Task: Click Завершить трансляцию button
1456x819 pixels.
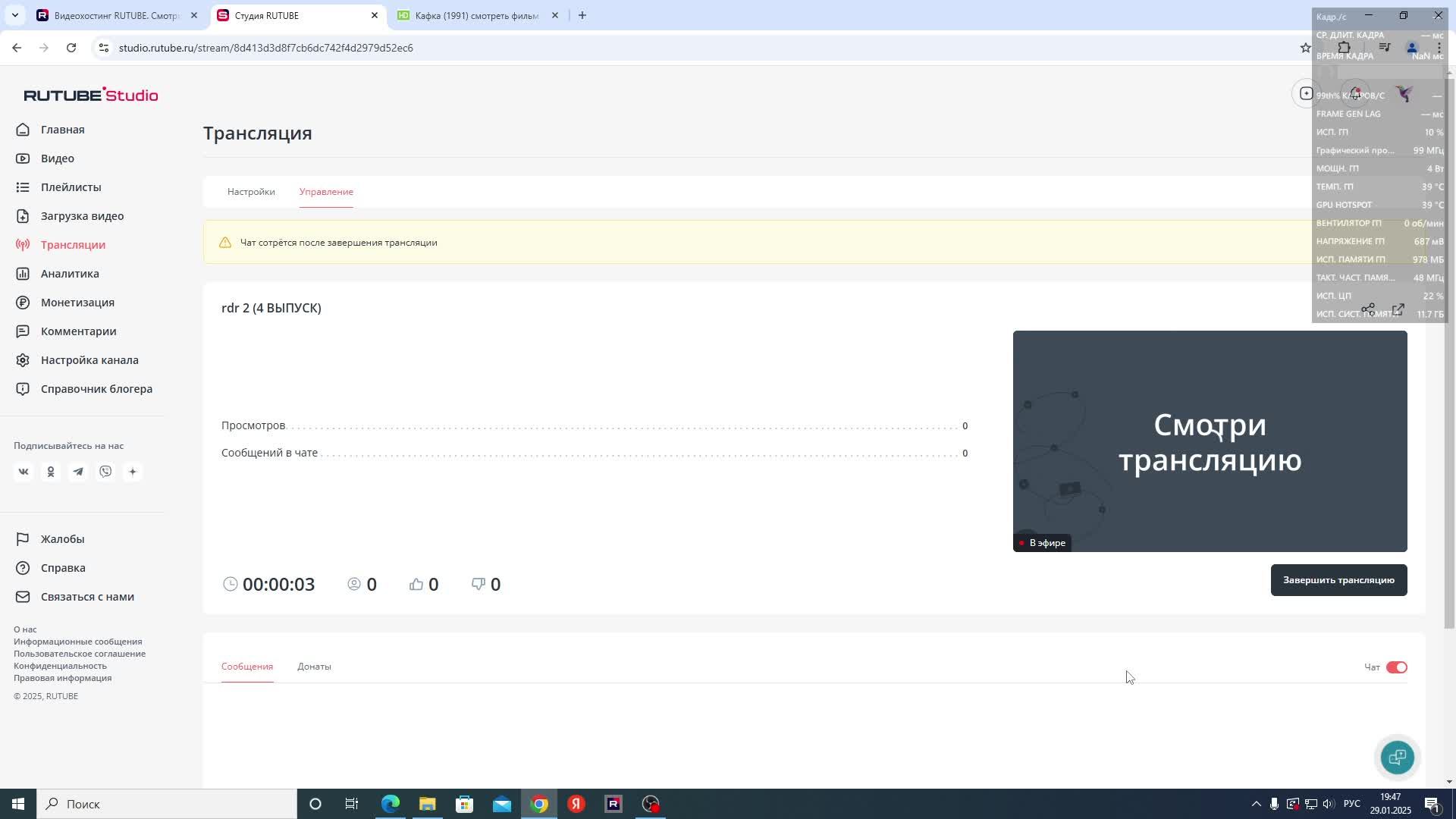Action: click(x=1338, y=580)
